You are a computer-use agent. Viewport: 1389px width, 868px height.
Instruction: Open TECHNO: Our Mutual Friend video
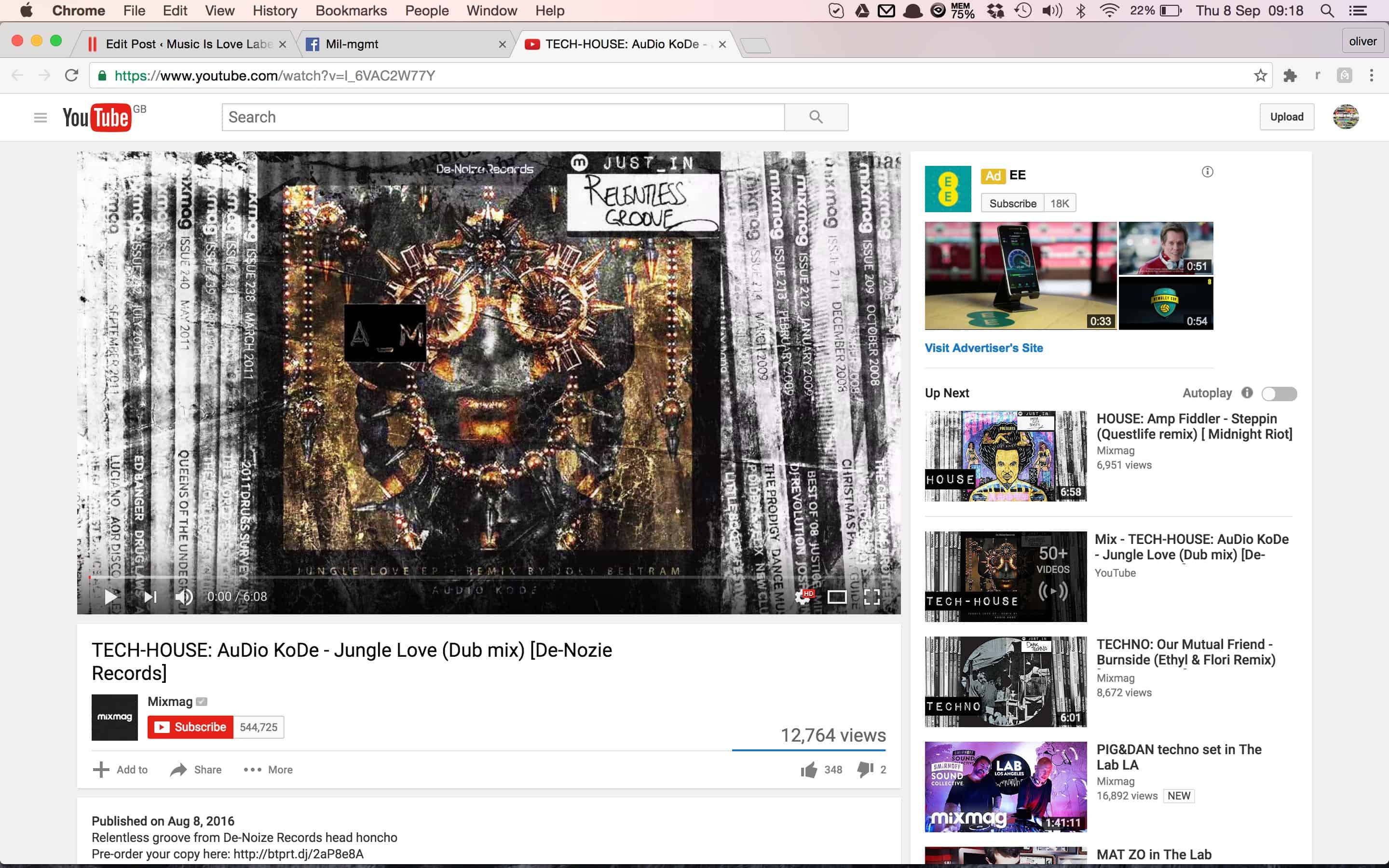tap(1186, 652)
